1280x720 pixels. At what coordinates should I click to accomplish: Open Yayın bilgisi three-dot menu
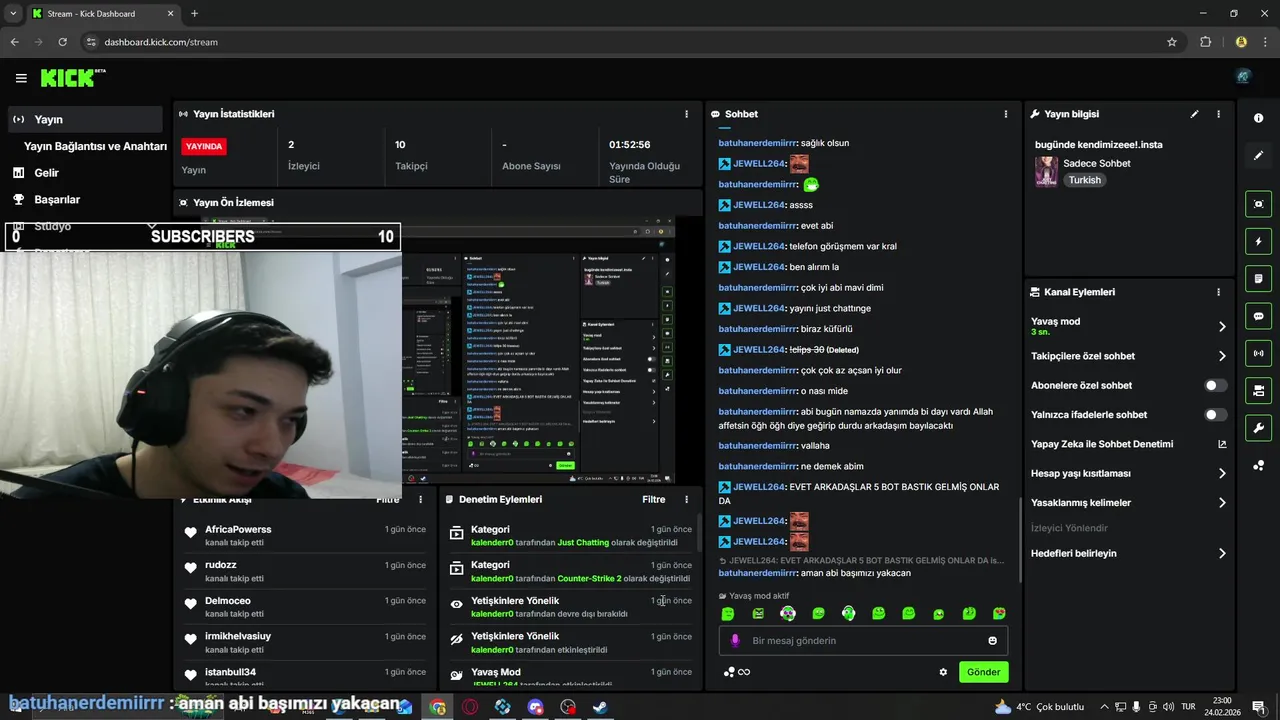[x=1218, y=114]
